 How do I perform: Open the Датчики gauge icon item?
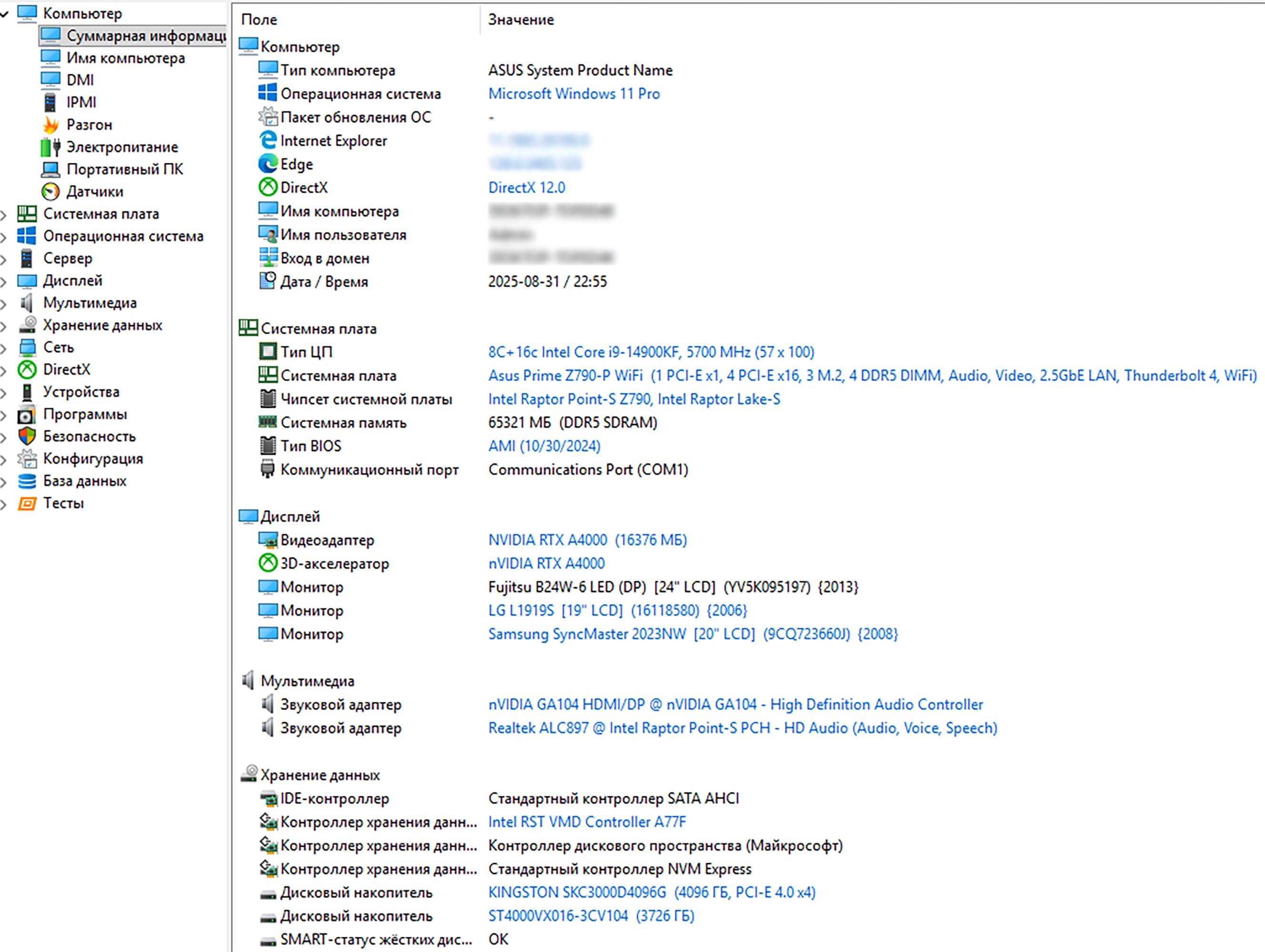(x=50, y=191)
